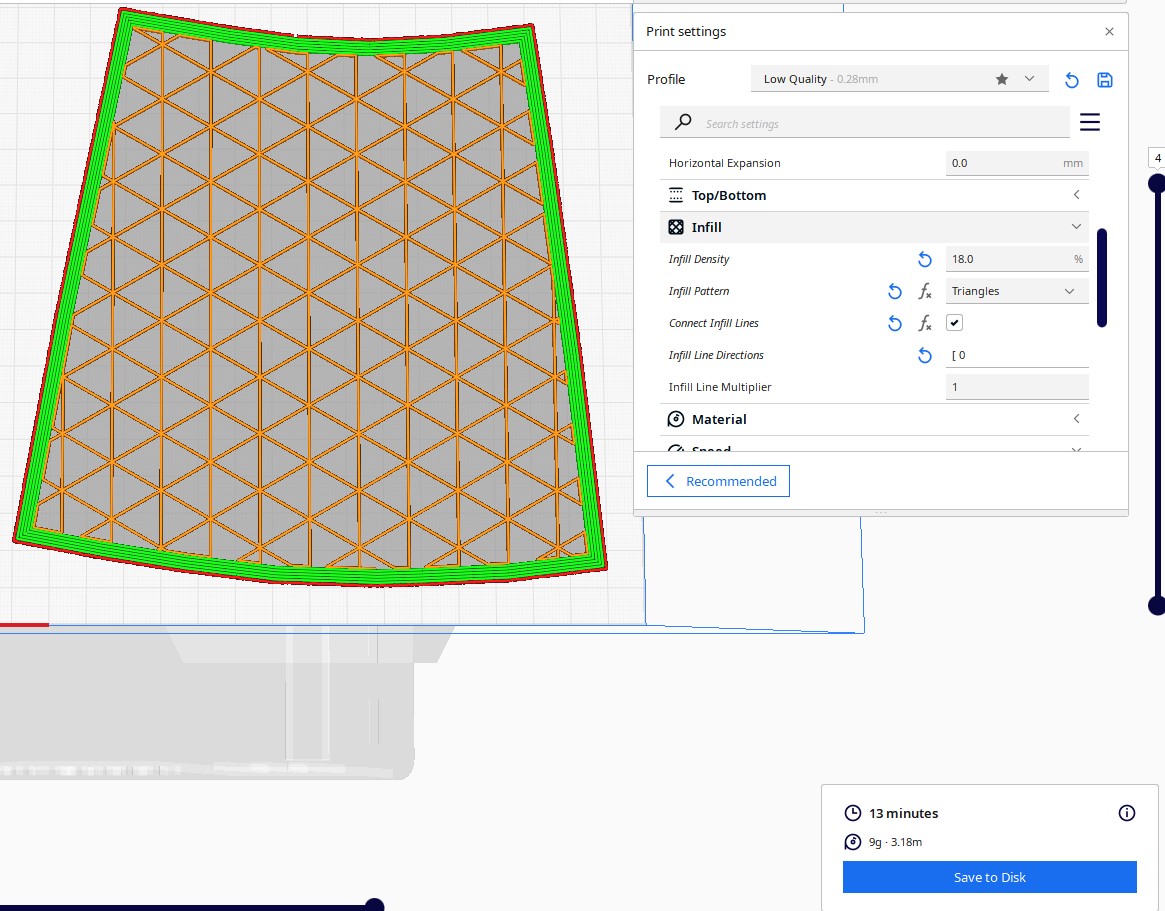This screenshot has height=911, width=1165.
Task: Reset the current profile changes
Action: (1071, 80)
